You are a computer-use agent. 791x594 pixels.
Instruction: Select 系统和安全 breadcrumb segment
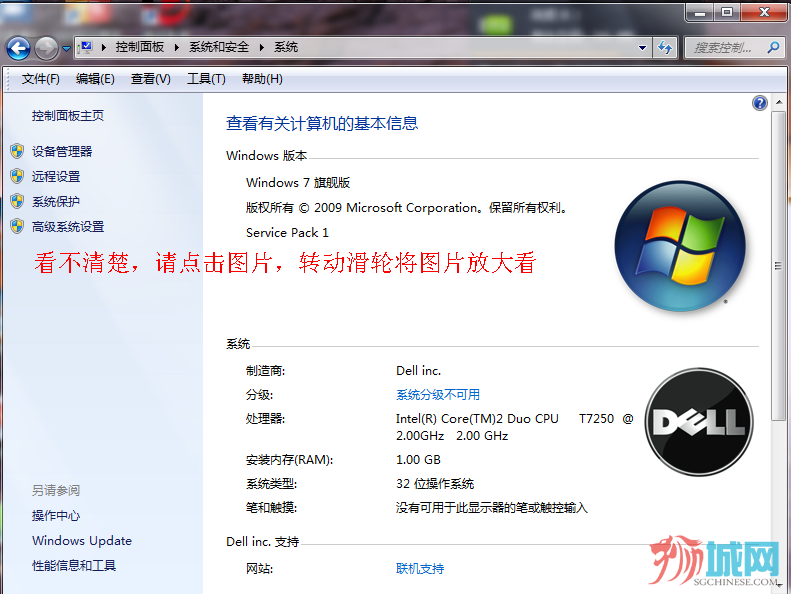(x=219, y=47)
